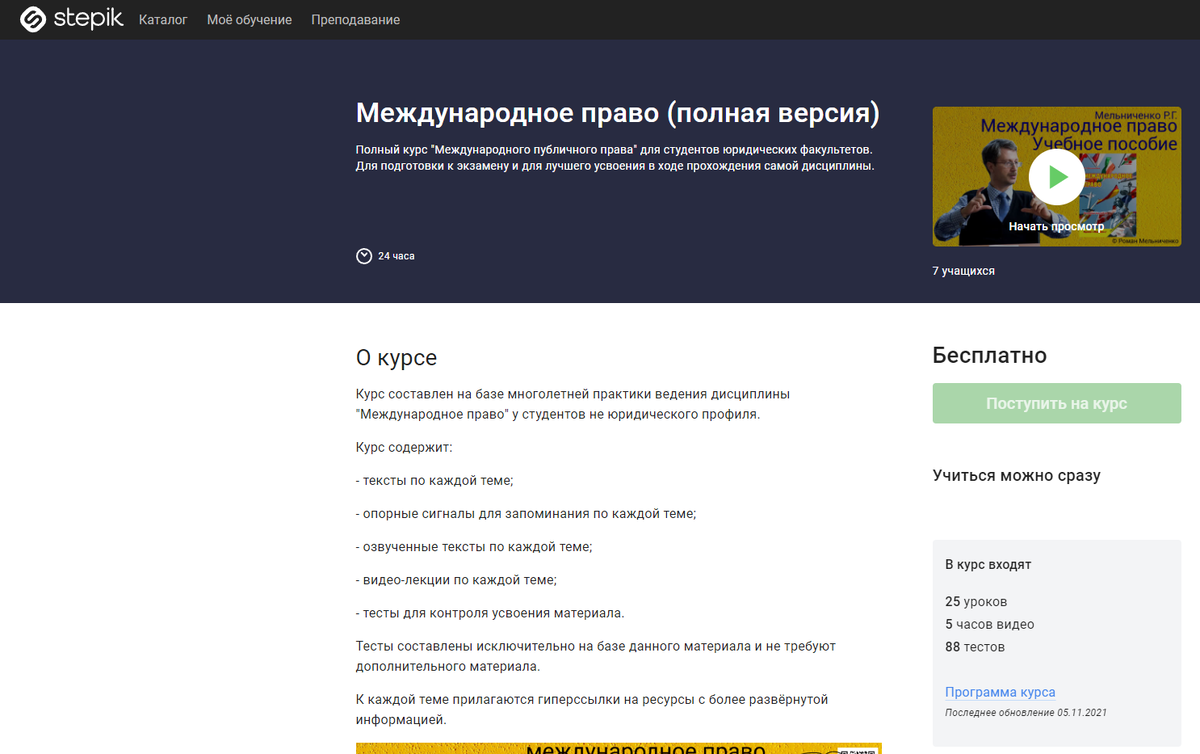Image resolution: width=1200 pixels, height=754 pixels.
Task: Open the Каталог menu item
Action: pyautogui.click(x=163, y=20)
